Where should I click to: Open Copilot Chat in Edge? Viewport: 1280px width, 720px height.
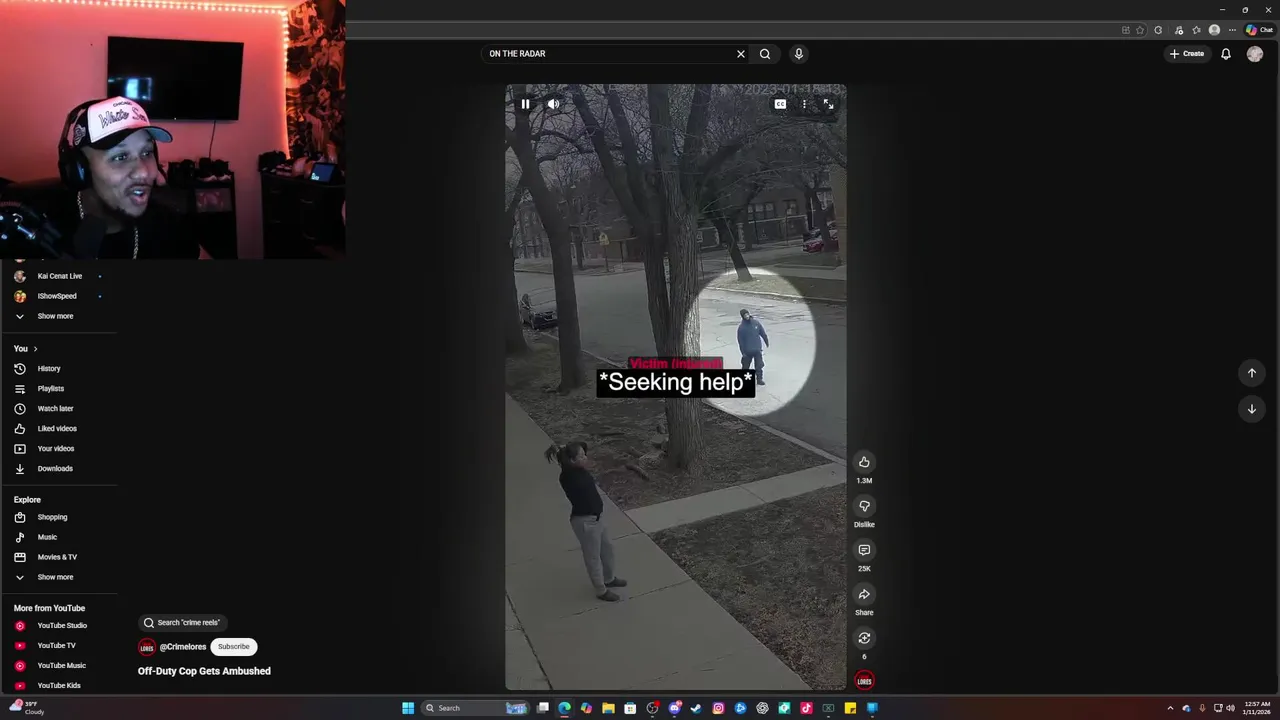pyautogui.click(x=1259, y=30)
